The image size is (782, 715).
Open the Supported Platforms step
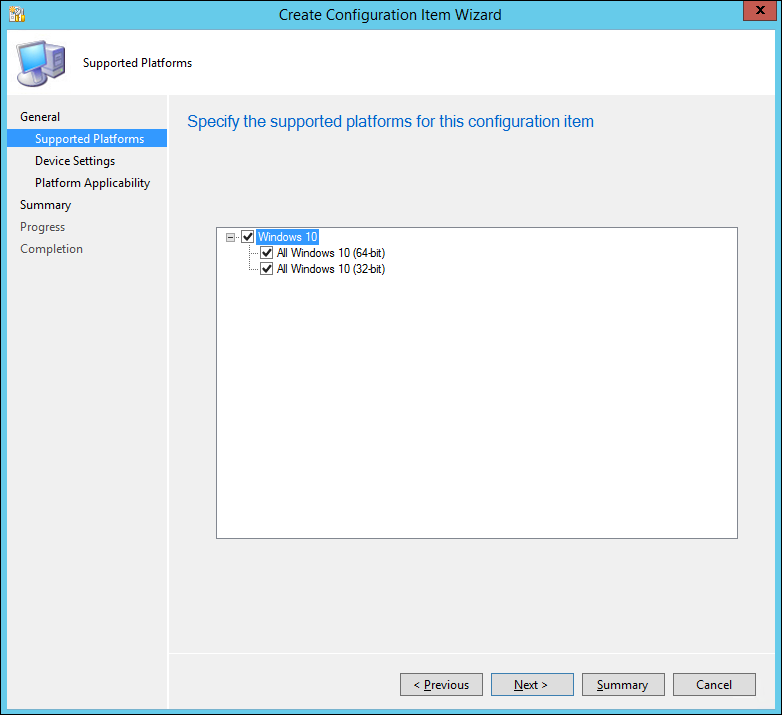(x=87, y=139)
